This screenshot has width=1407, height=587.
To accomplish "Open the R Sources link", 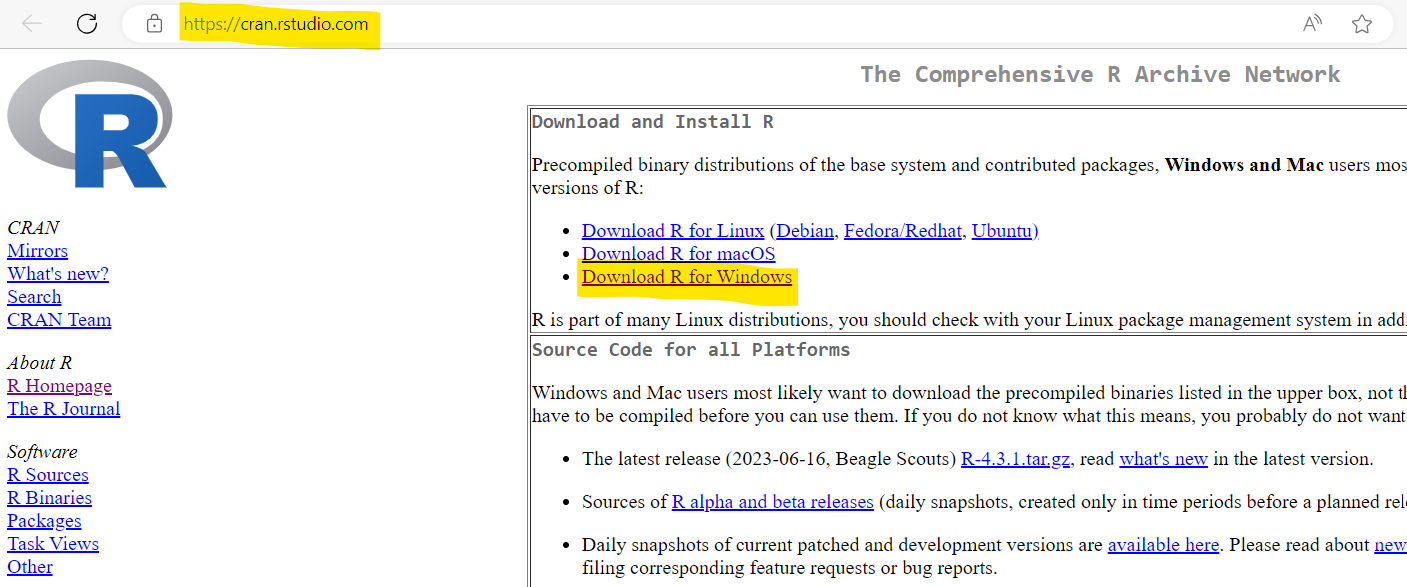I will click(x=48, y=475).
